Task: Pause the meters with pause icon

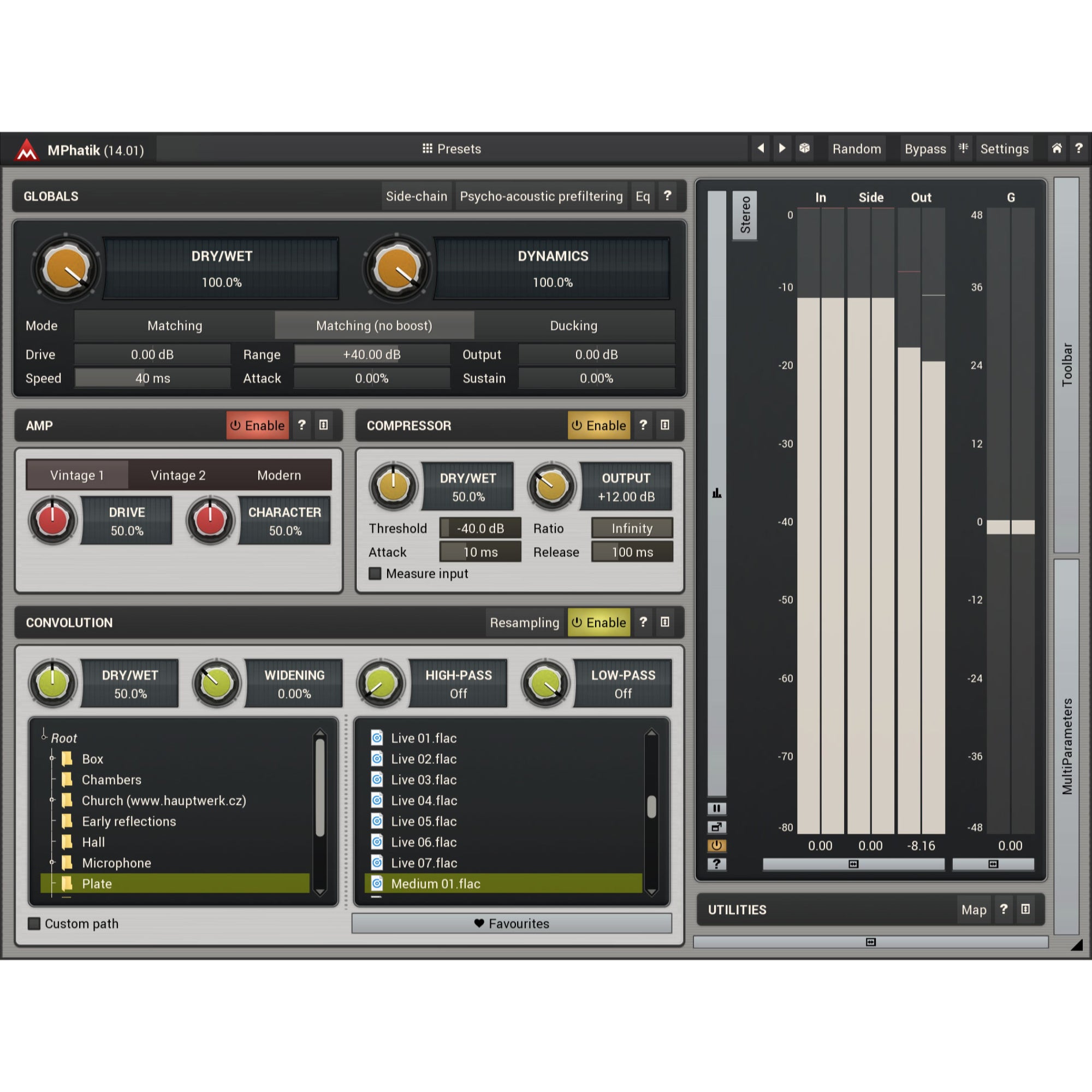Action: point(717,808)
